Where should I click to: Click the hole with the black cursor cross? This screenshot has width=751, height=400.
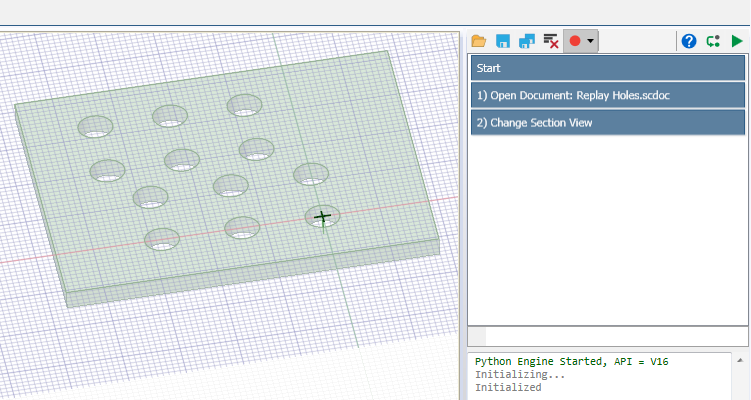coord(322,216)
